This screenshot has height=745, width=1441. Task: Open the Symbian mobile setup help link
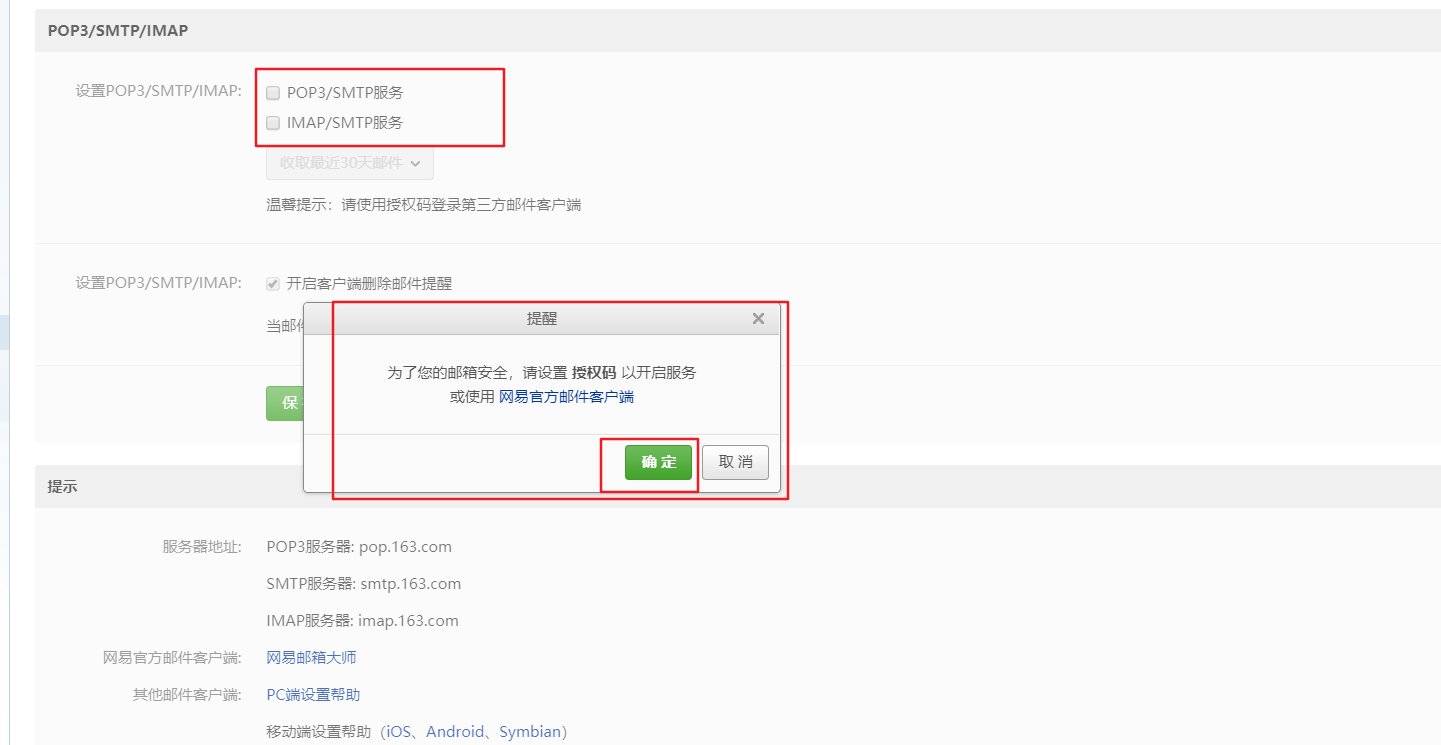(531, 731)
